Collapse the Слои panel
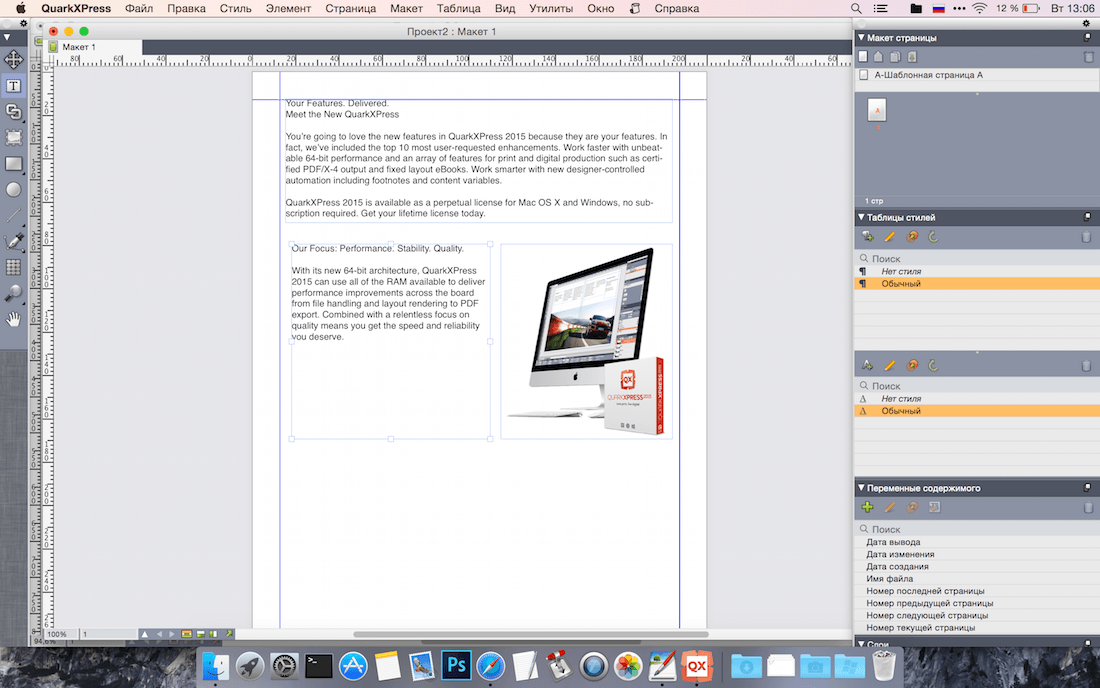The width and height of the screenshot is (1100, 688). [861, 643]
